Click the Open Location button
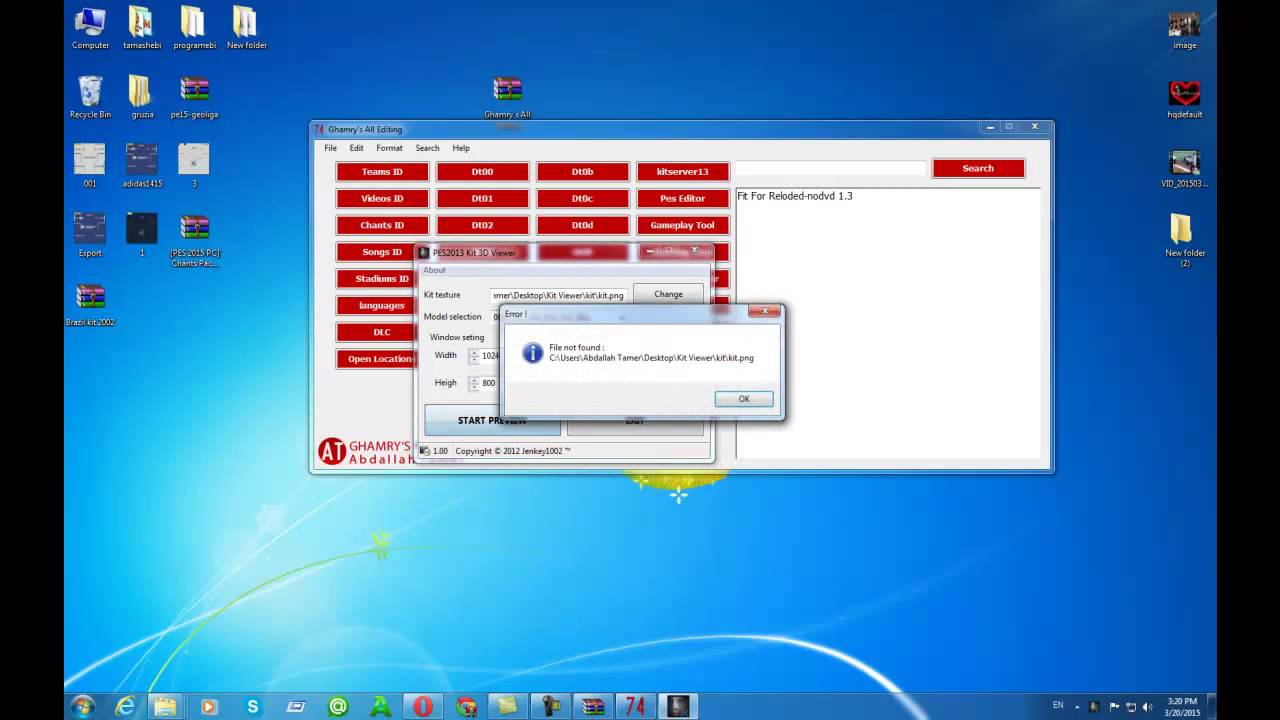Image resolution: width=1280 pixels, height=720 pixels. 377,359
